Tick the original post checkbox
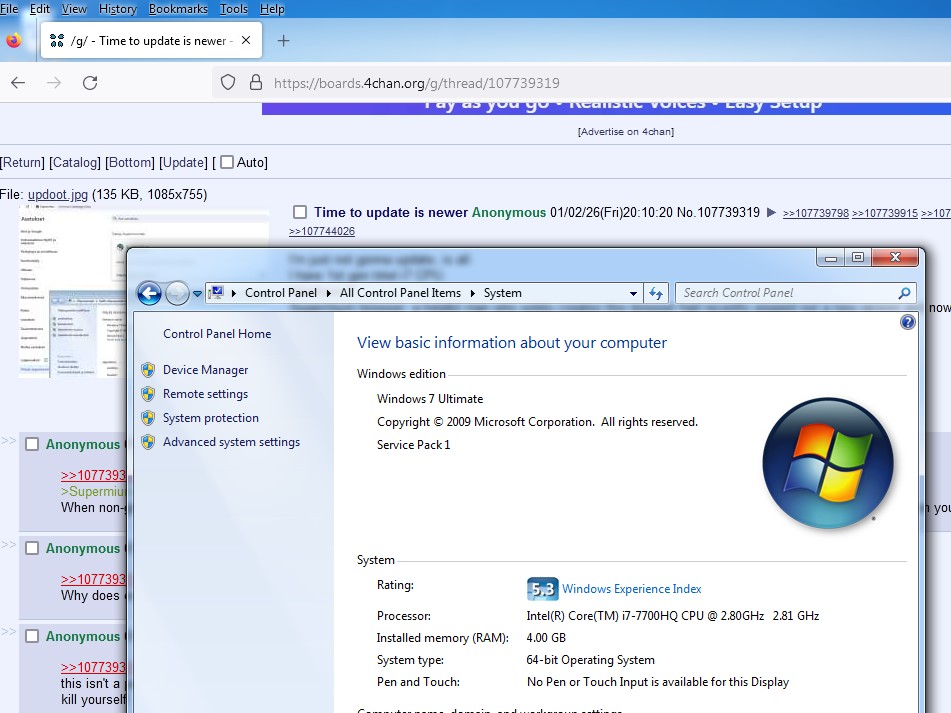 300,212
